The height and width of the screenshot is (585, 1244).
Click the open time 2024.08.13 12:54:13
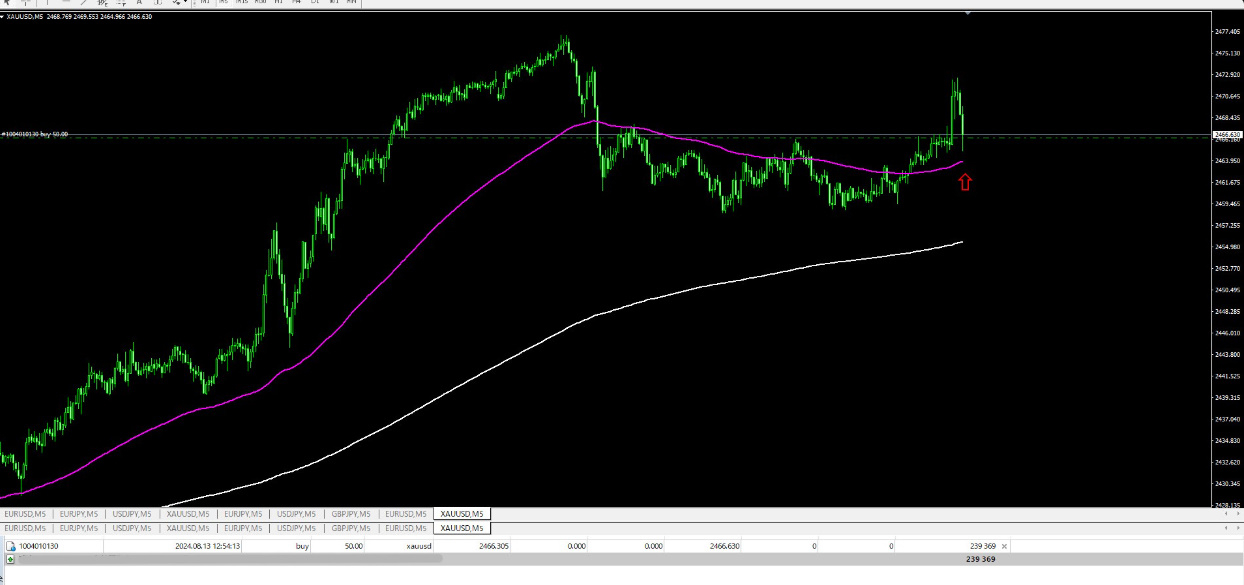pyautogui.click(x=208, y=547)
